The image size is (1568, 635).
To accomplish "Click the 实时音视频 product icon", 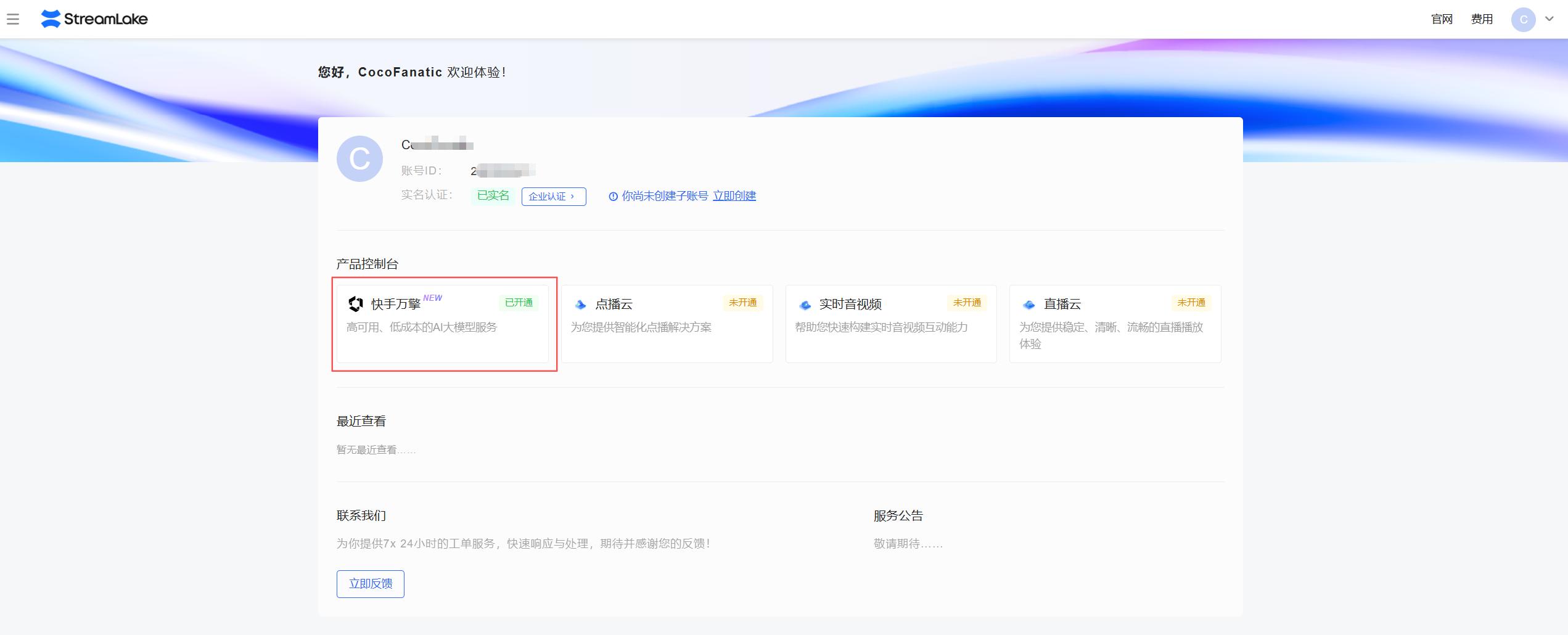I will click(805, 304).
